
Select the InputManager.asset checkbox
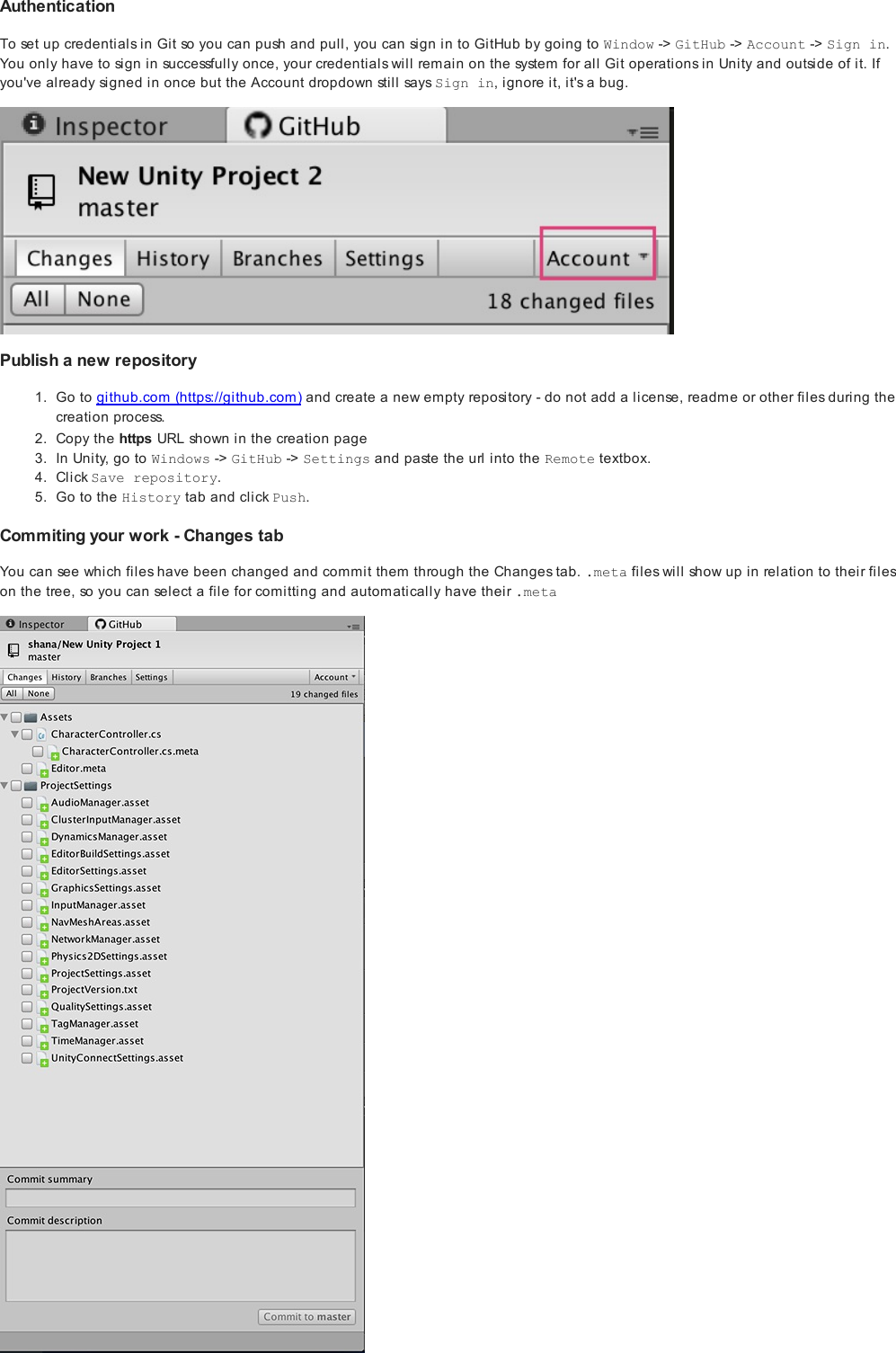coord(27,905)
